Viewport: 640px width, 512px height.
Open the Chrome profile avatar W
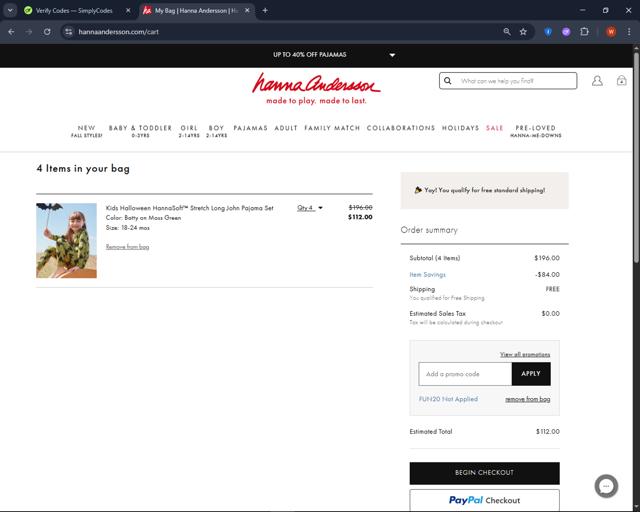(x=611, y=32)
